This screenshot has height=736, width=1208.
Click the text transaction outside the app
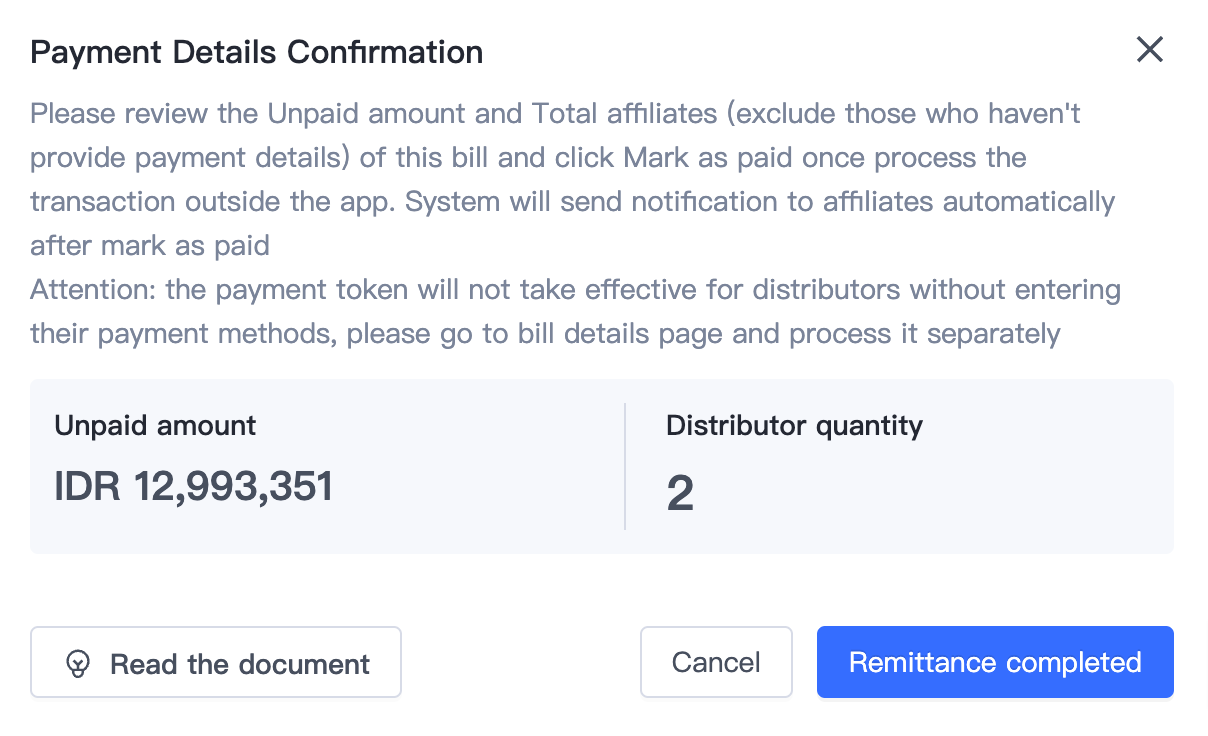(212, 202)
